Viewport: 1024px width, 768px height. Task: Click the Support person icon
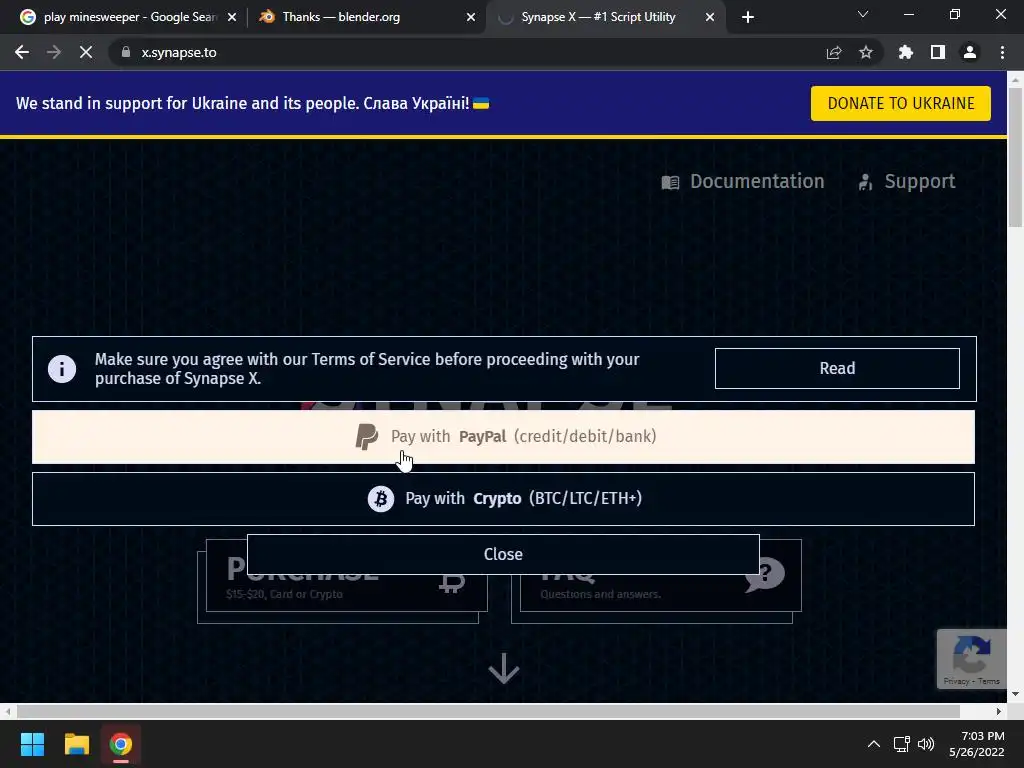tap(865, 182)
